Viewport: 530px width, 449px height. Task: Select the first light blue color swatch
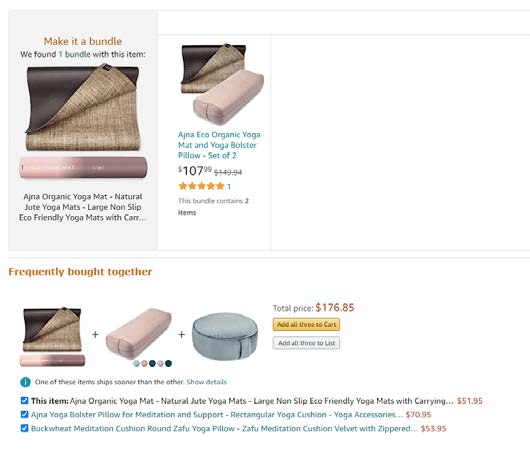(136, 363)
